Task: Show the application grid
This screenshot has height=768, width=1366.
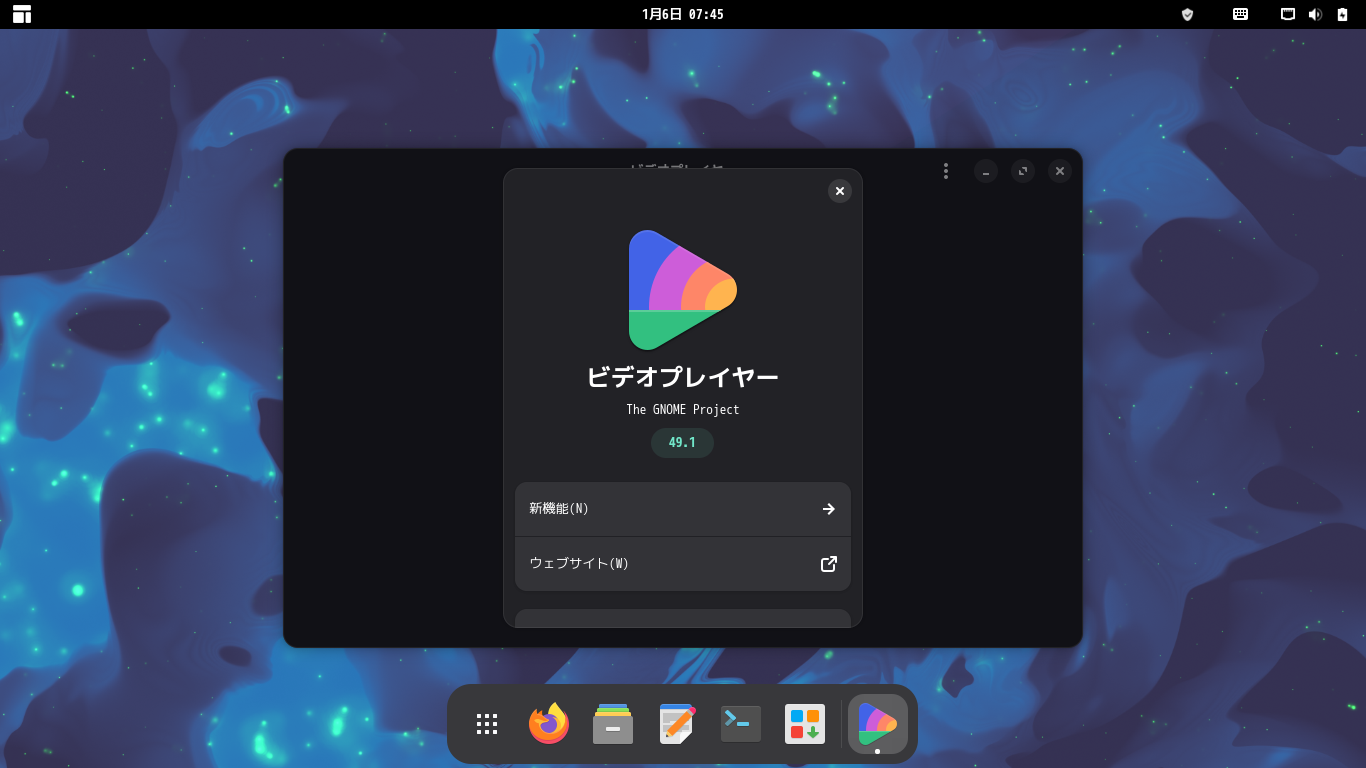Action: [x=486, y=723]
